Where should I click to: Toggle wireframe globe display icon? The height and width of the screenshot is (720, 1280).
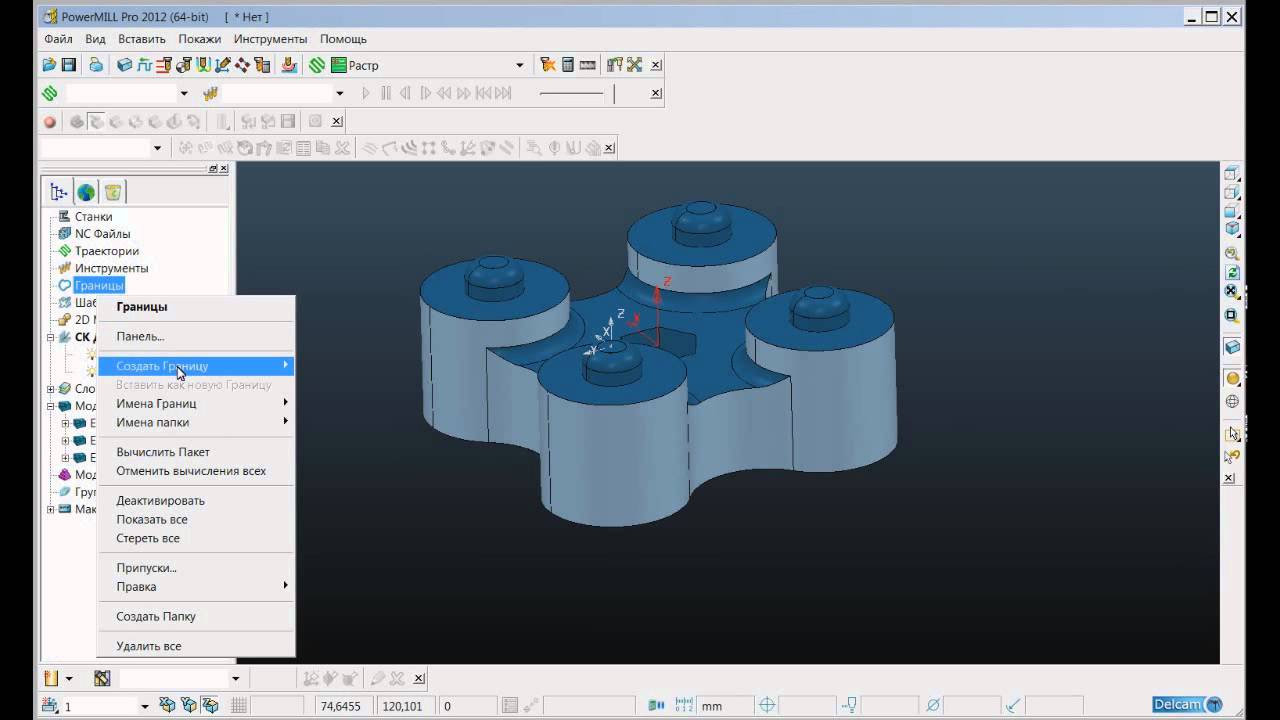(1232, 402)
